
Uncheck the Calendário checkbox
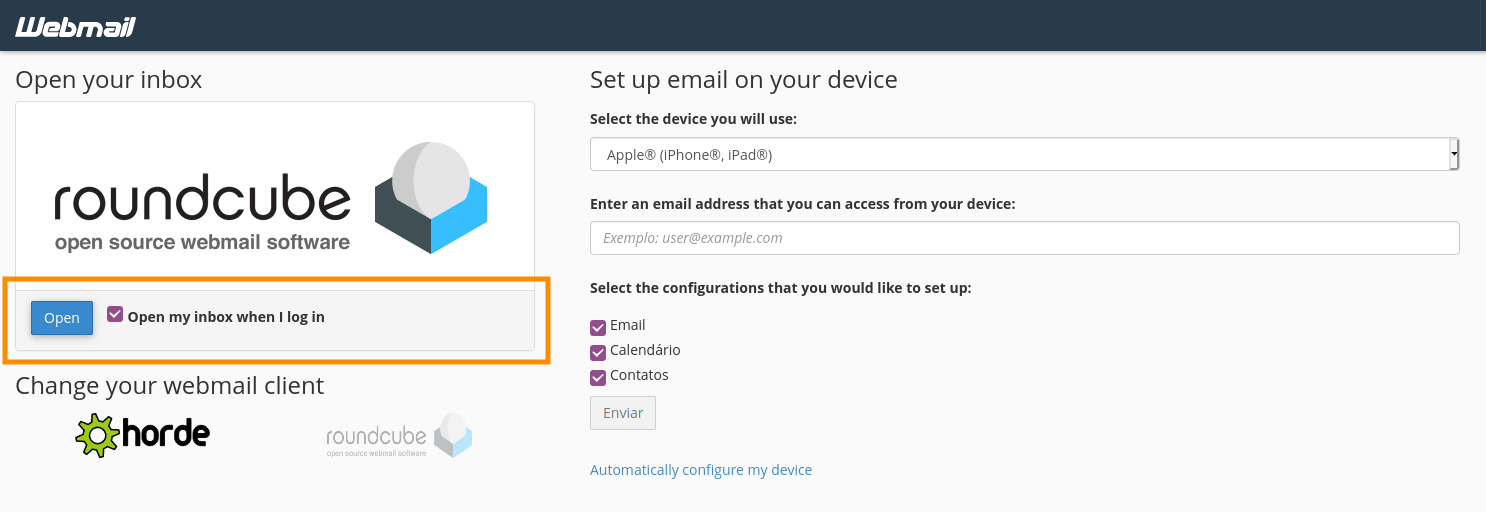pos(598,352)
